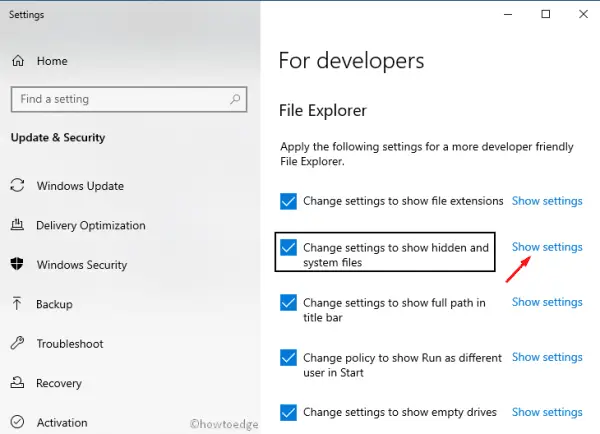The height and width of the screenshot is (434, 600).
Task: Click the Backup arrow icon
Action: coord(17,304)
